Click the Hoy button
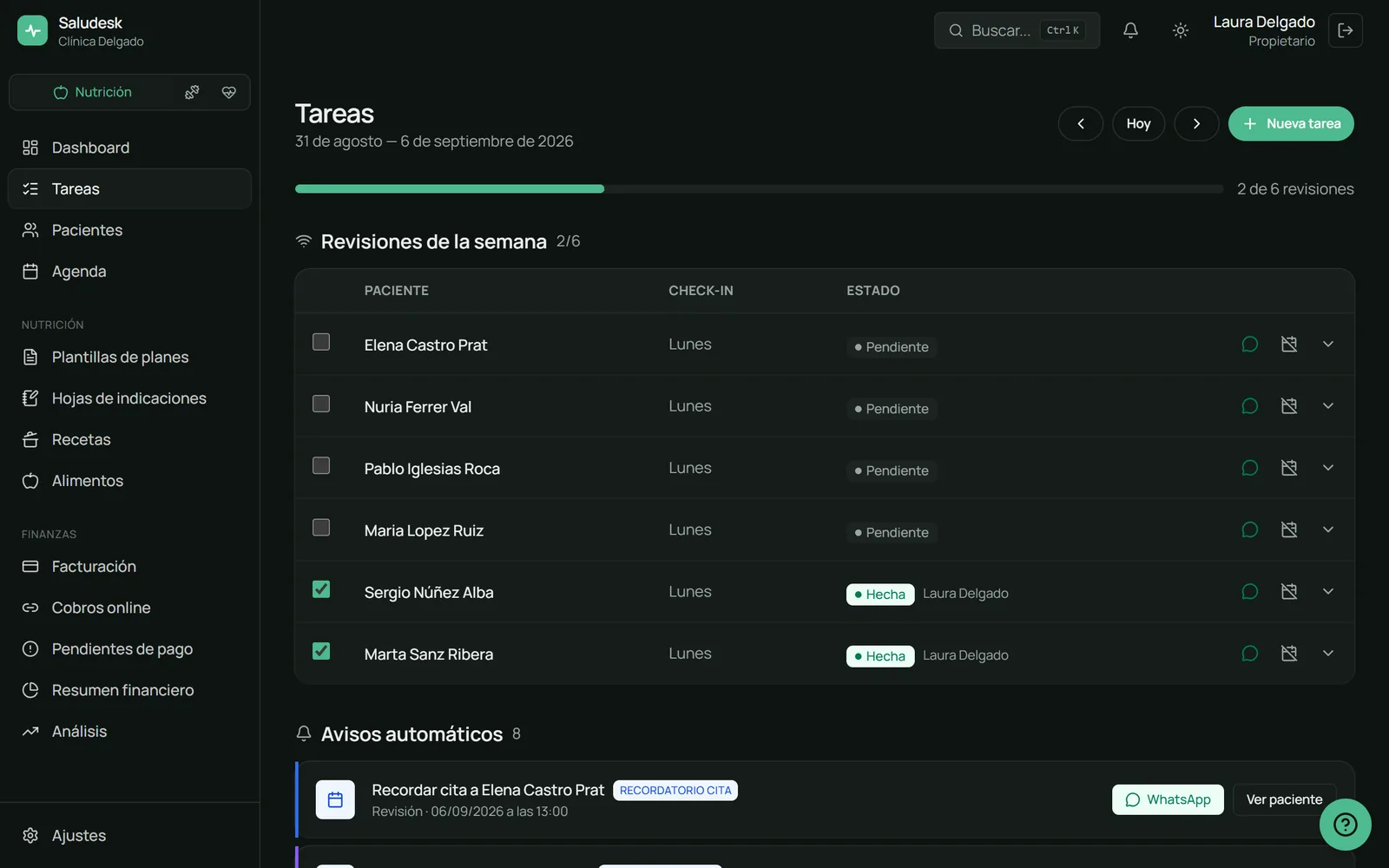Viewport: 1389px width, 868px height. tap(1138, 123)
